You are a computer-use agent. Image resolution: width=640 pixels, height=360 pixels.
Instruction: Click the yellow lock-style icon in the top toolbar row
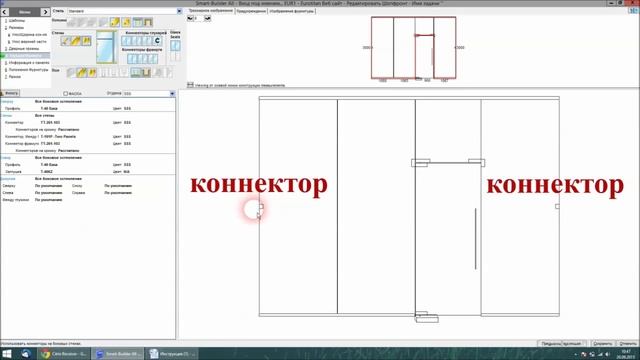click(126, 22)
